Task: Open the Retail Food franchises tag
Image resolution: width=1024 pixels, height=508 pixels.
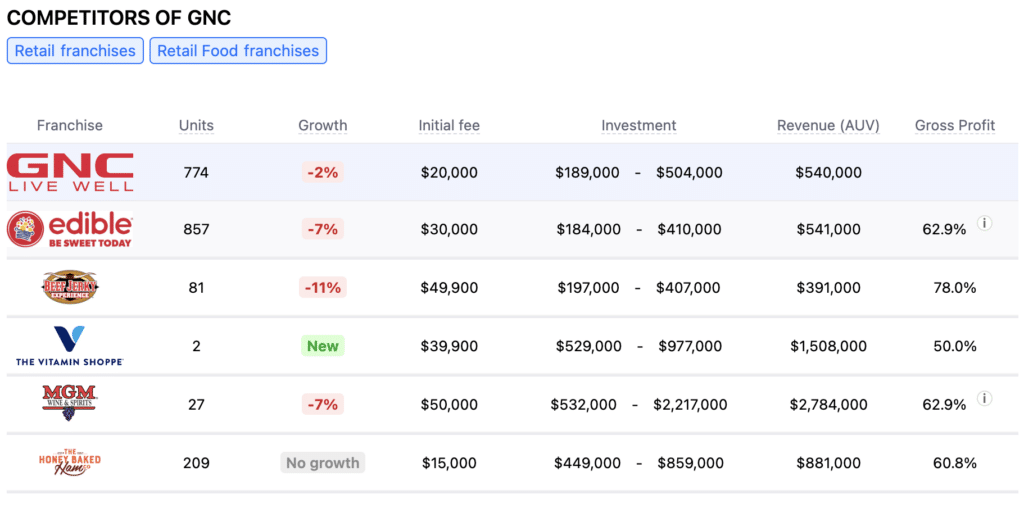Action: [x=238, y=51]
